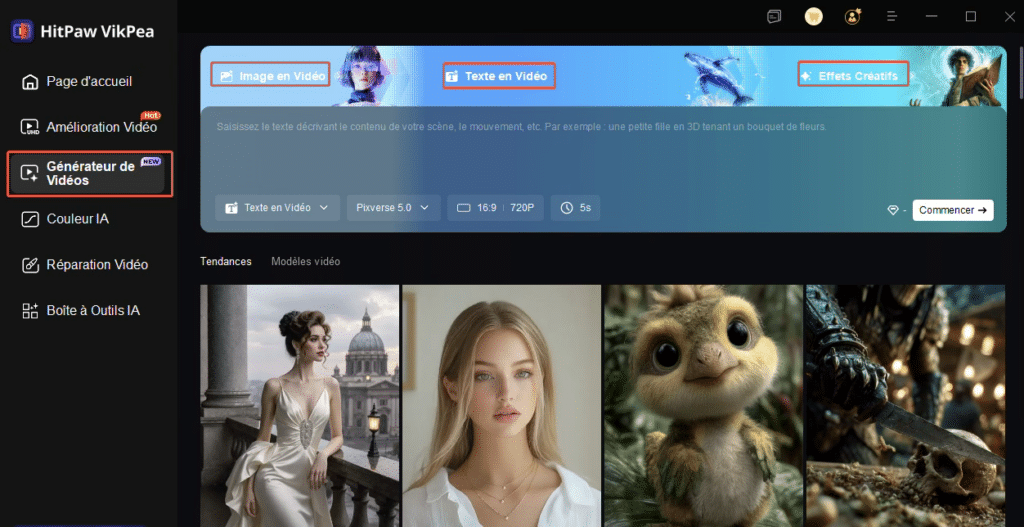The width and height of the screenshot is (1024, 527).
Task: Switch to the Modèles vidéo tab
Action: click(305, 261)
